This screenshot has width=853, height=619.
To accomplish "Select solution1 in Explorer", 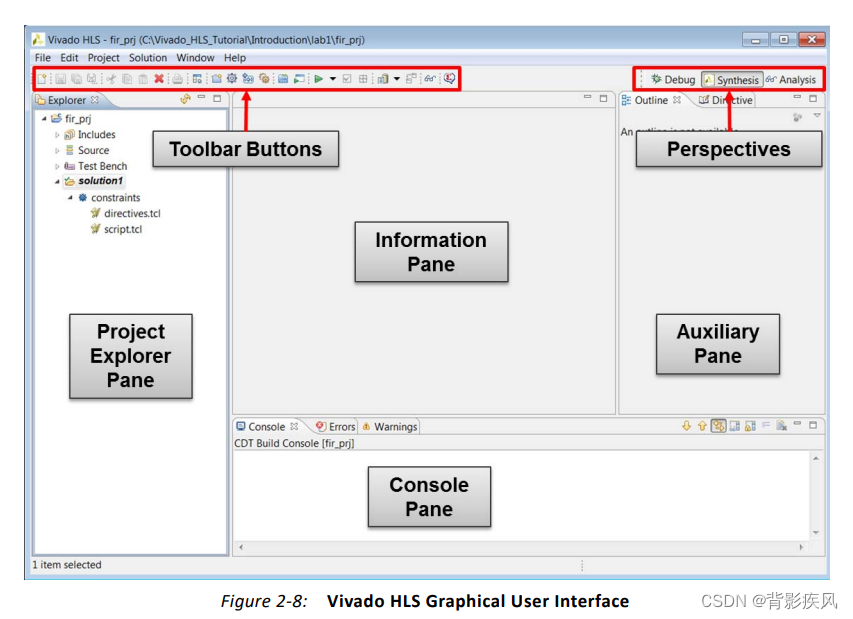I will pyautogui.click(x=94, y=181).
